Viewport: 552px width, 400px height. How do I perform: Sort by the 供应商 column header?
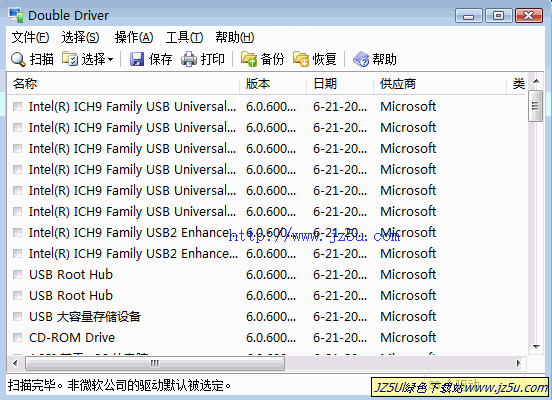[440, 84]
